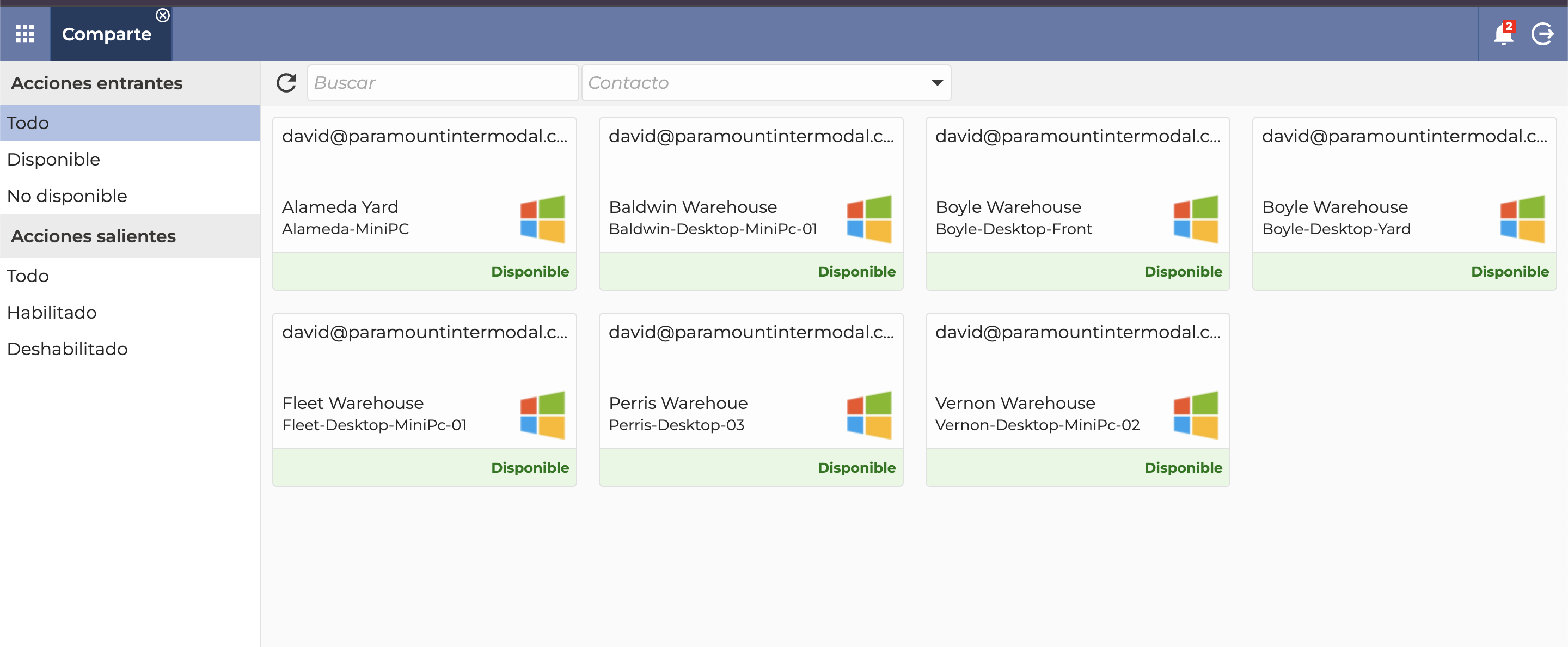The image size is (1568, 647).
Task: Click device name Perris-Desktop-03
Action: pos(676,425)
